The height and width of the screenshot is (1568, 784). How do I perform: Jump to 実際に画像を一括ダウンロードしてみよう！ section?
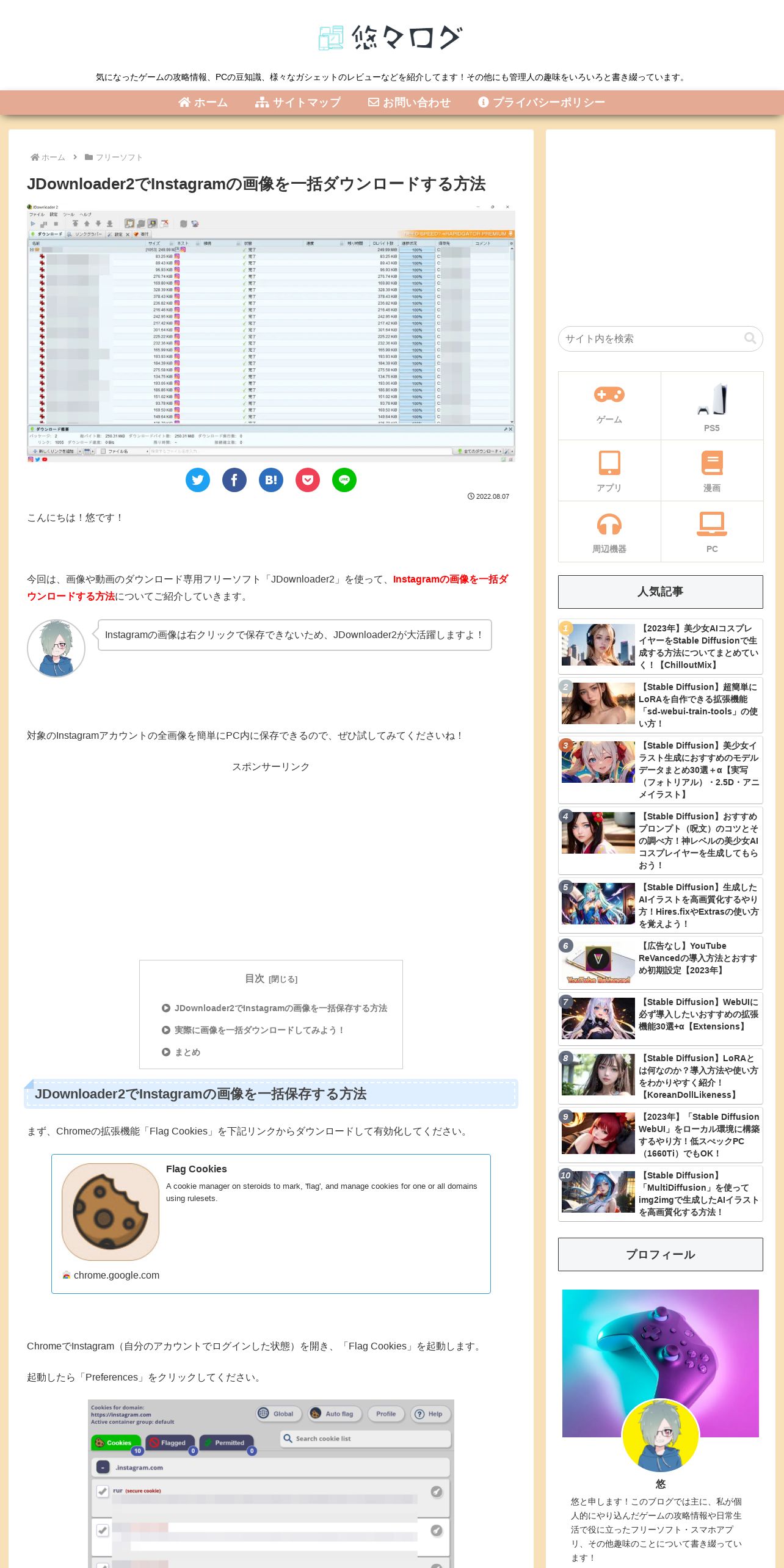coord(260,1030)
